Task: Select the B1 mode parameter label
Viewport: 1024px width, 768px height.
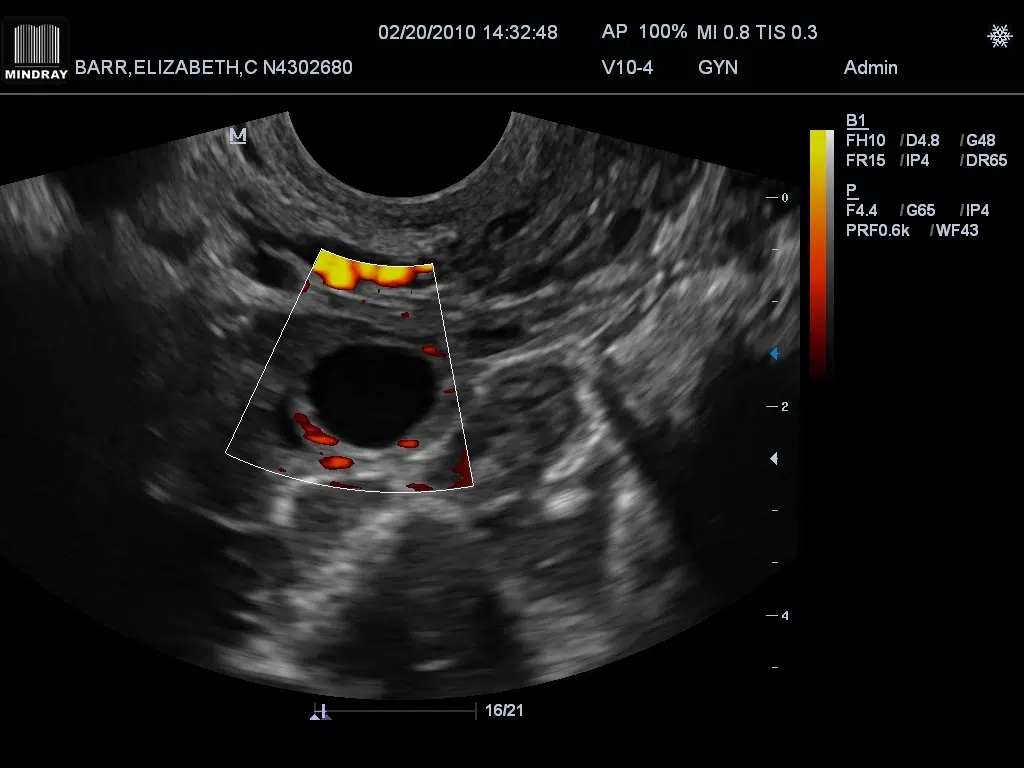Action: [856, 121]
